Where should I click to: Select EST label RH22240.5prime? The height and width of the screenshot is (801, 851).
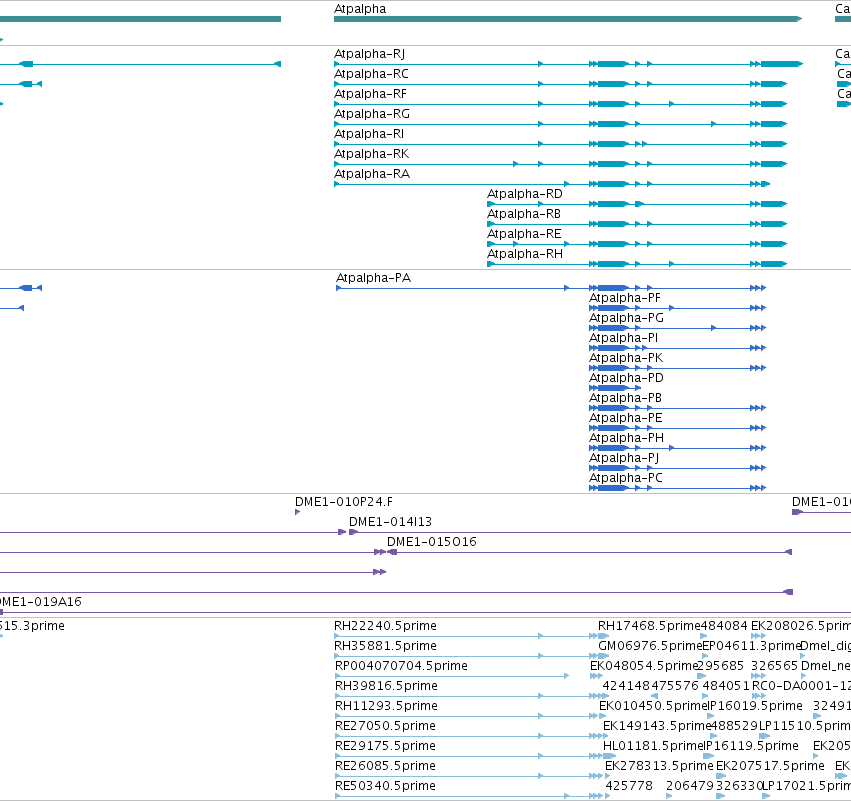click(x=385, y=627)
